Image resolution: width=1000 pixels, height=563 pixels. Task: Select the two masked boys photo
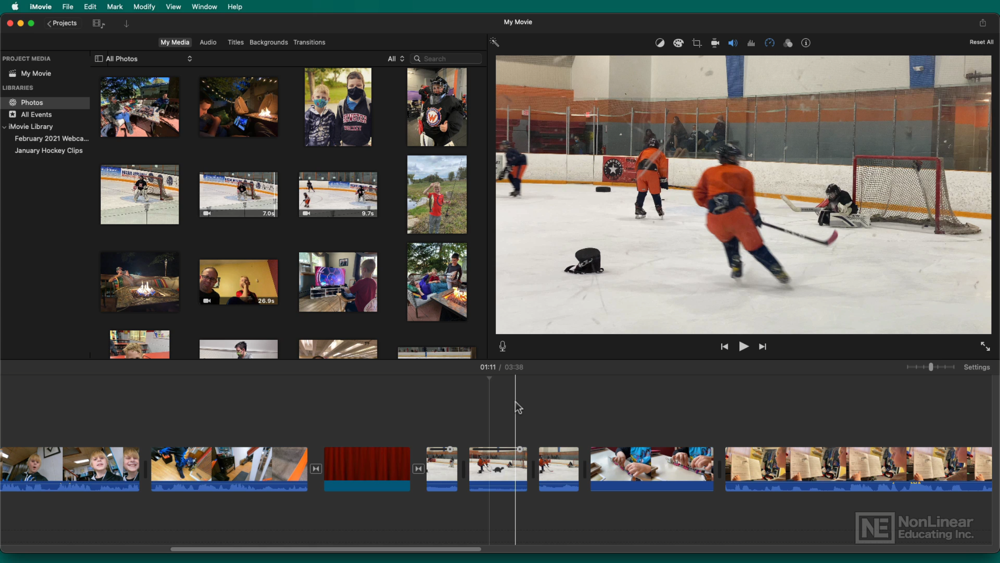[x=338, y=107]
